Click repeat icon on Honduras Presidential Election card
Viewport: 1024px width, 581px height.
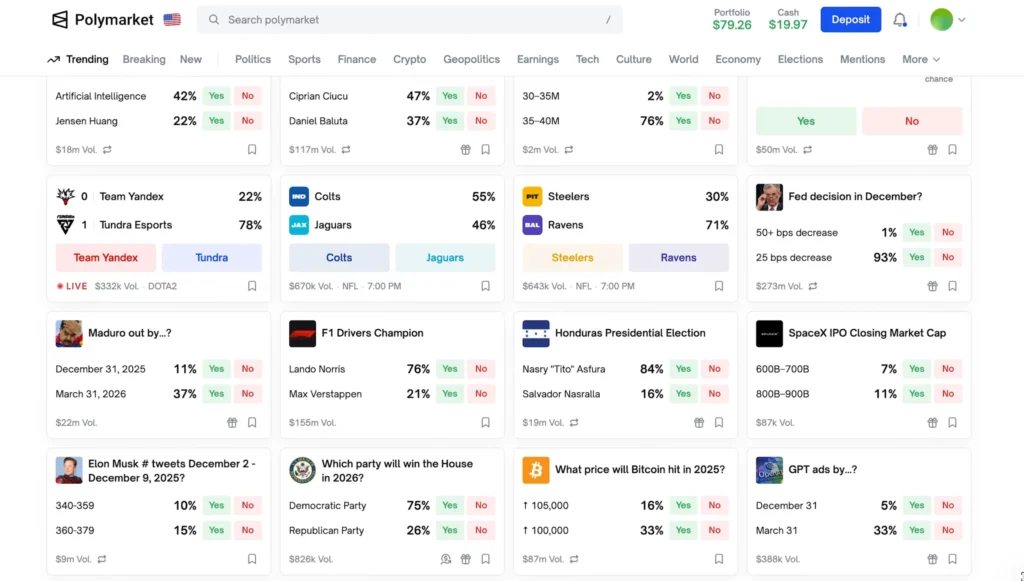(574, 423)
